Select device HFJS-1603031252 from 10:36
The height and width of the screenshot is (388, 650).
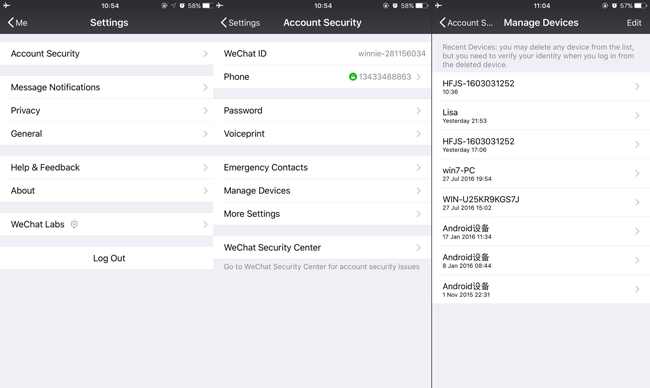click(541, 87)
